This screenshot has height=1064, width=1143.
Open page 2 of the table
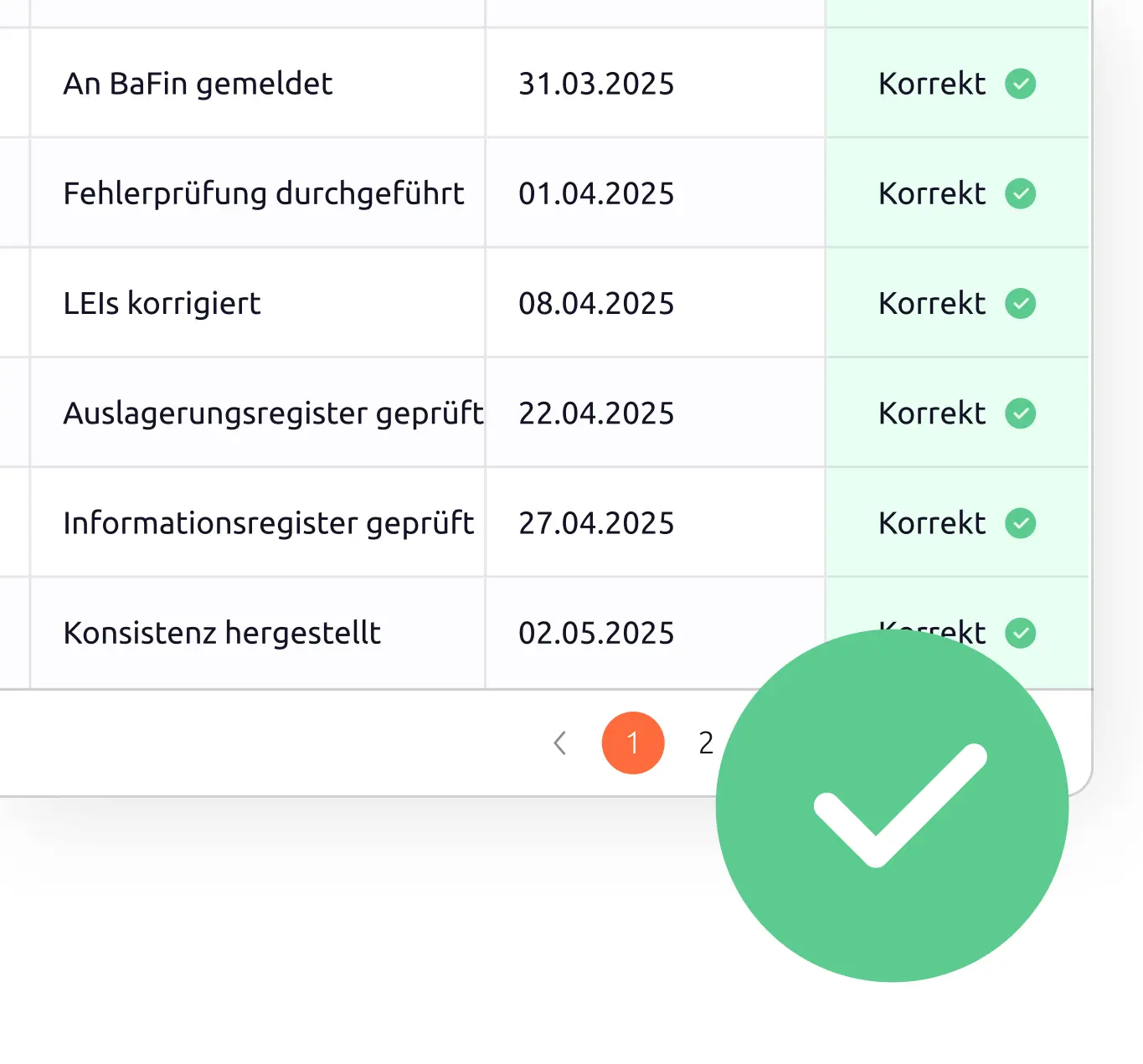[x=706, y=743]
